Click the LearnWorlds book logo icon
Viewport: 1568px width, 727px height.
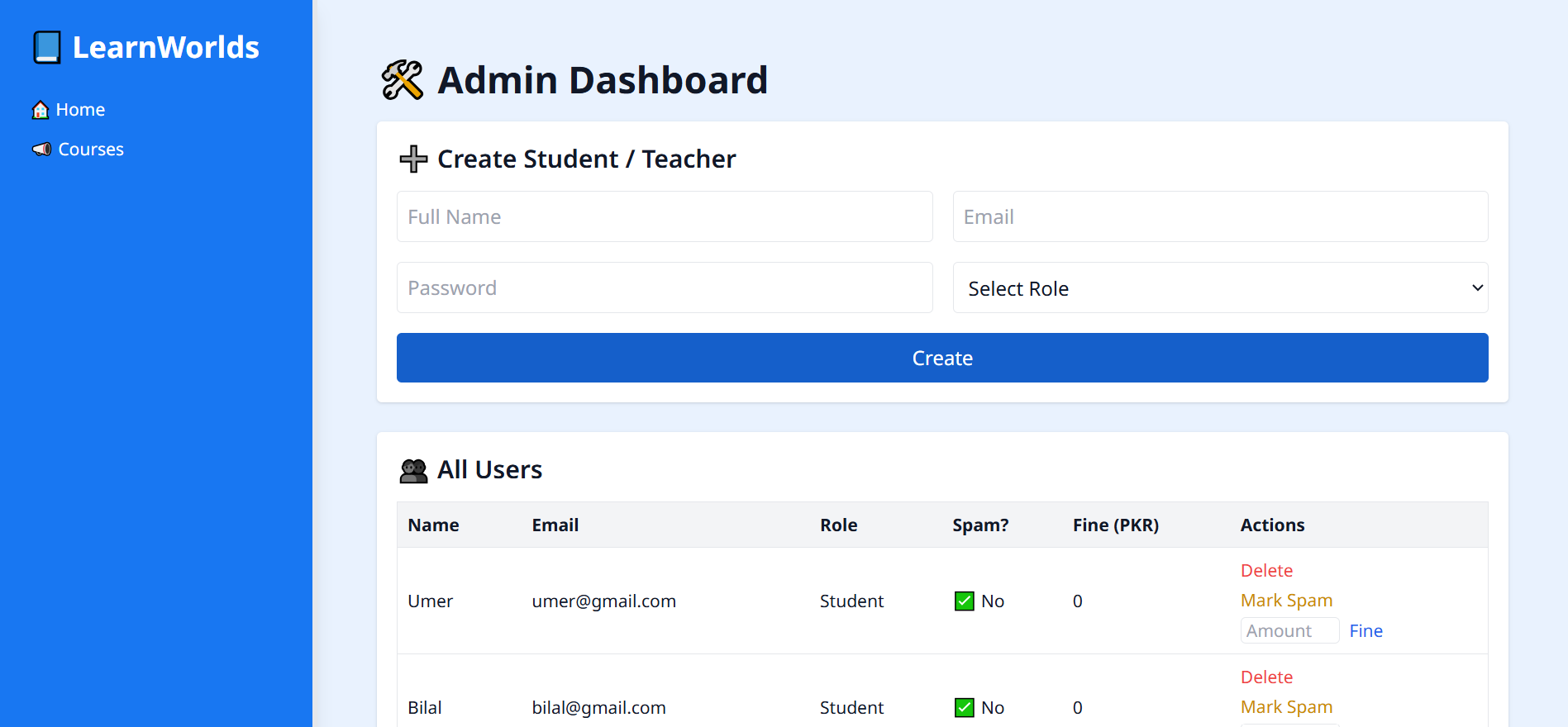(x=47, y=47)
